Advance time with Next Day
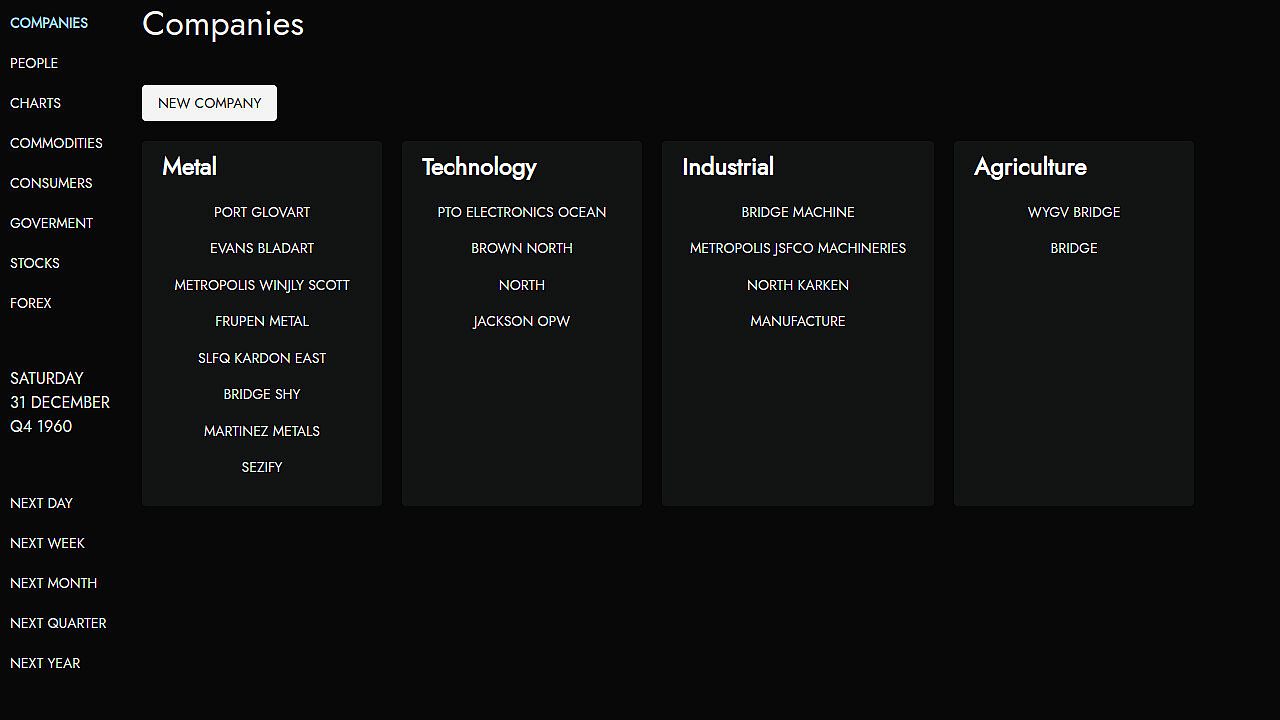Viewport: 1280px width, 720px height. pos(41,503)
